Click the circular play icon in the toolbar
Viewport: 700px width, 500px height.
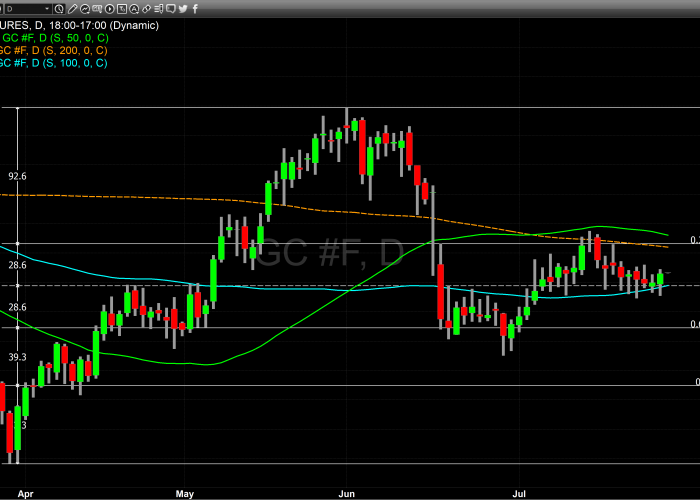pos(109,9)
